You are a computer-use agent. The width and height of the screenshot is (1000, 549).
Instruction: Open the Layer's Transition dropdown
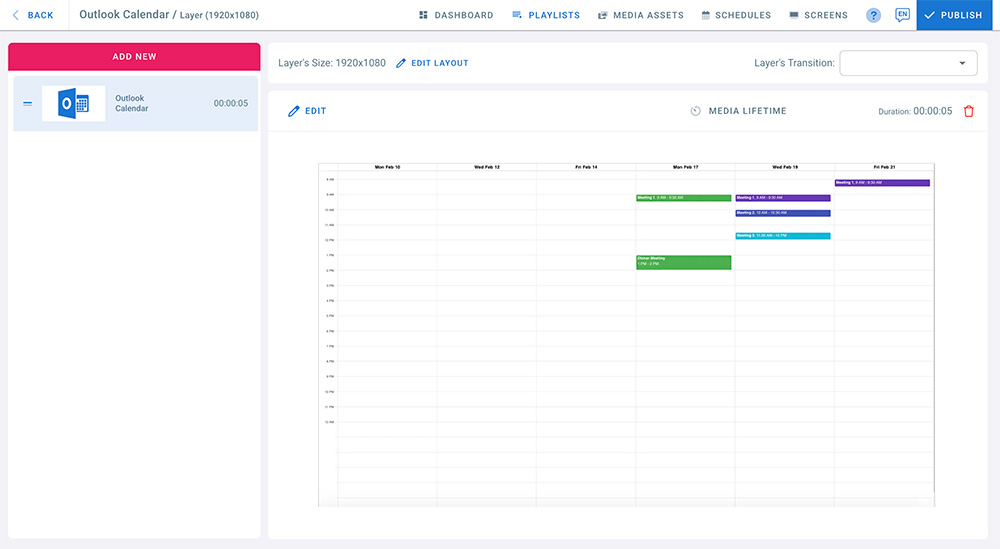tap(908, 63)
